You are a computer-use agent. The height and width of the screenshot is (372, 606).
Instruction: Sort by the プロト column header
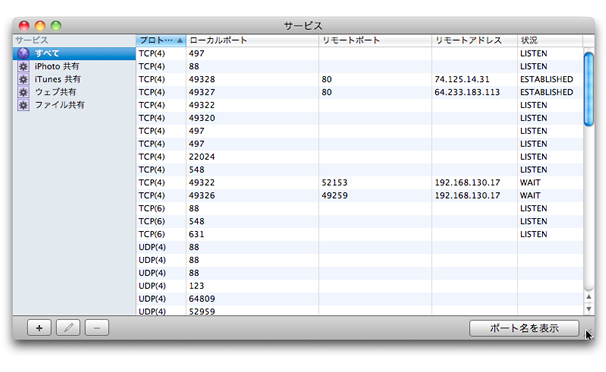click(x=161, y=40)
